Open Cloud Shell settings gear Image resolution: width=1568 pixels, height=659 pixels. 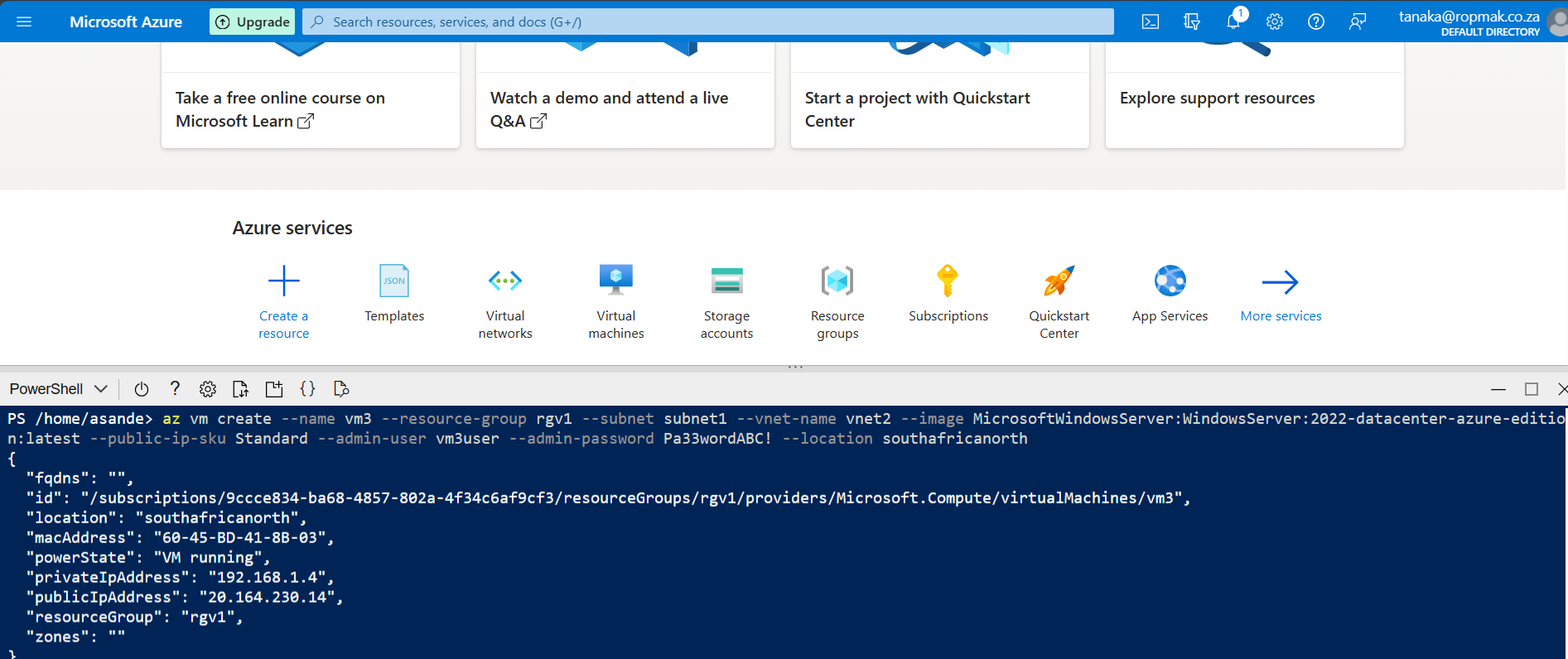(208, 389)
